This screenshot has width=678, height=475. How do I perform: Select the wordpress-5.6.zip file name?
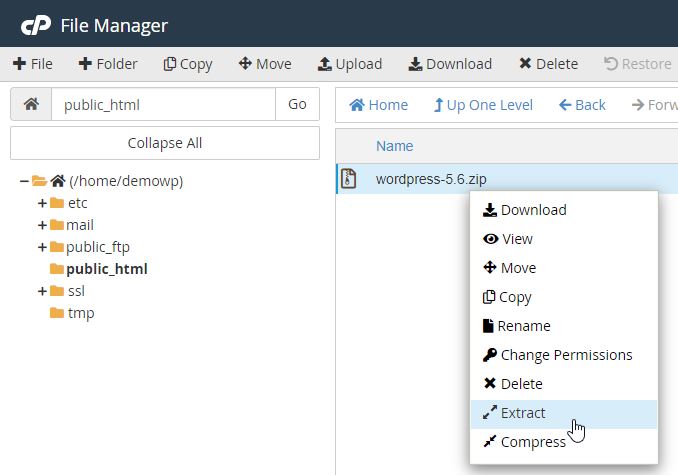[x=431, y=179]
